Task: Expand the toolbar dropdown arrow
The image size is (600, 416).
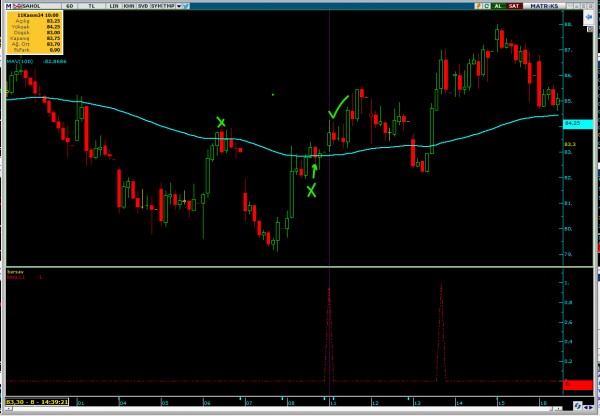Action: (179, 6)
